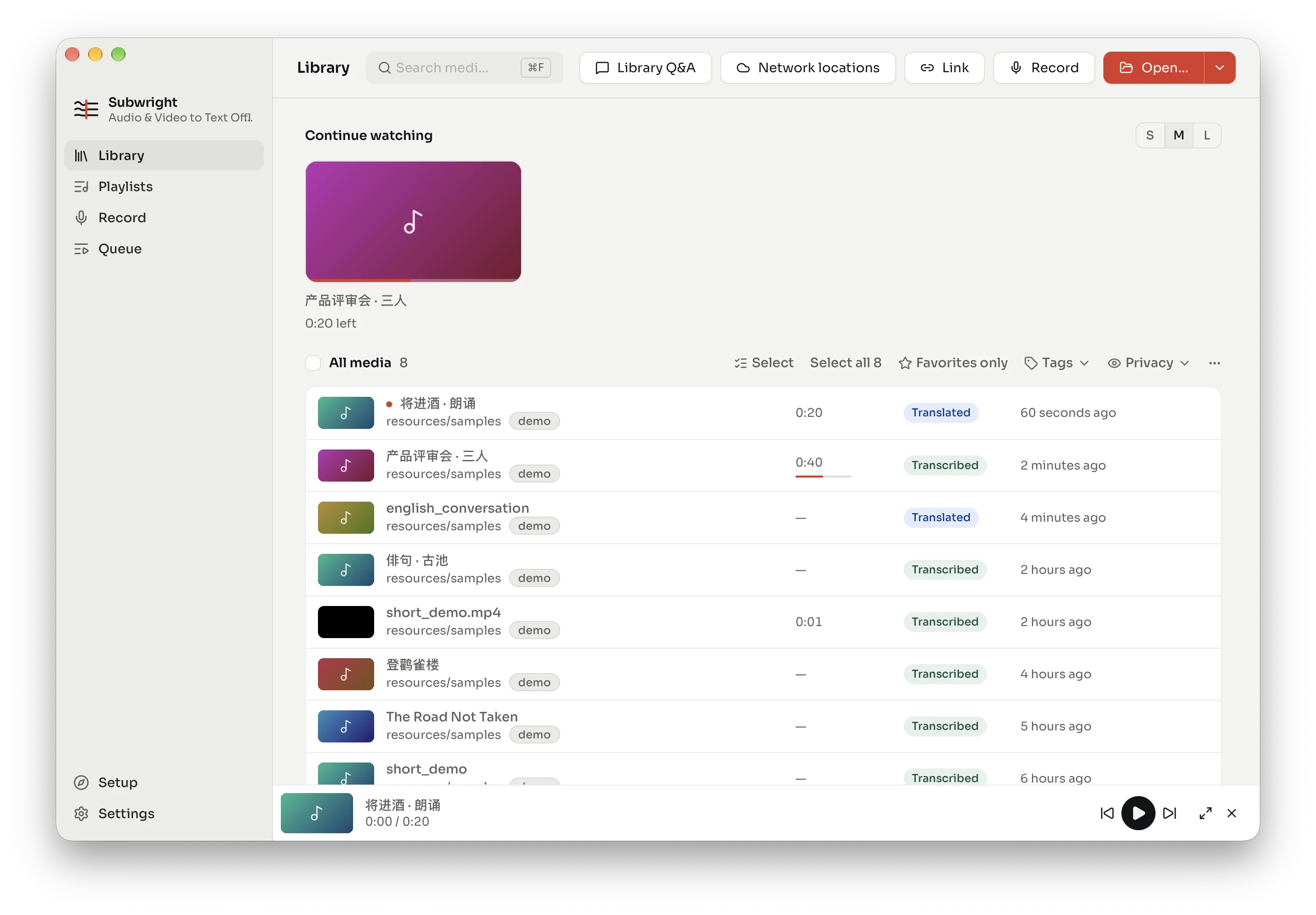Open the Queue page

tap(164, 248)
